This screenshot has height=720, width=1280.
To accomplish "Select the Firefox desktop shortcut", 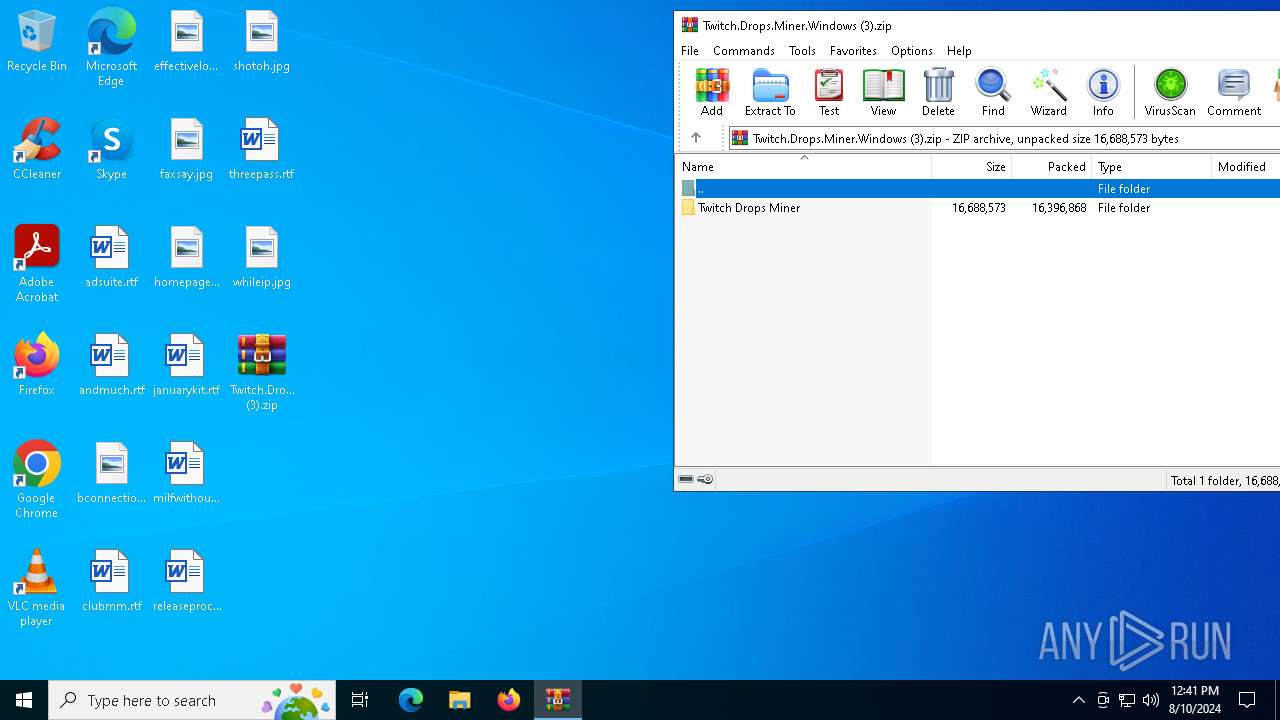I will (37, 365).
